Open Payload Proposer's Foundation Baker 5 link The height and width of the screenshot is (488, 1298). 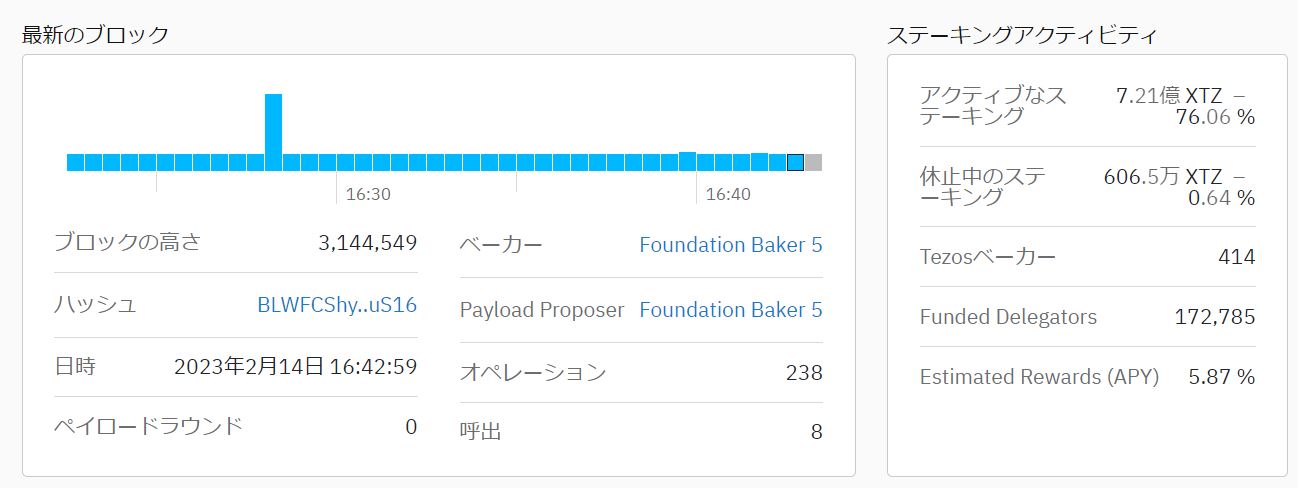coord(730,310)
